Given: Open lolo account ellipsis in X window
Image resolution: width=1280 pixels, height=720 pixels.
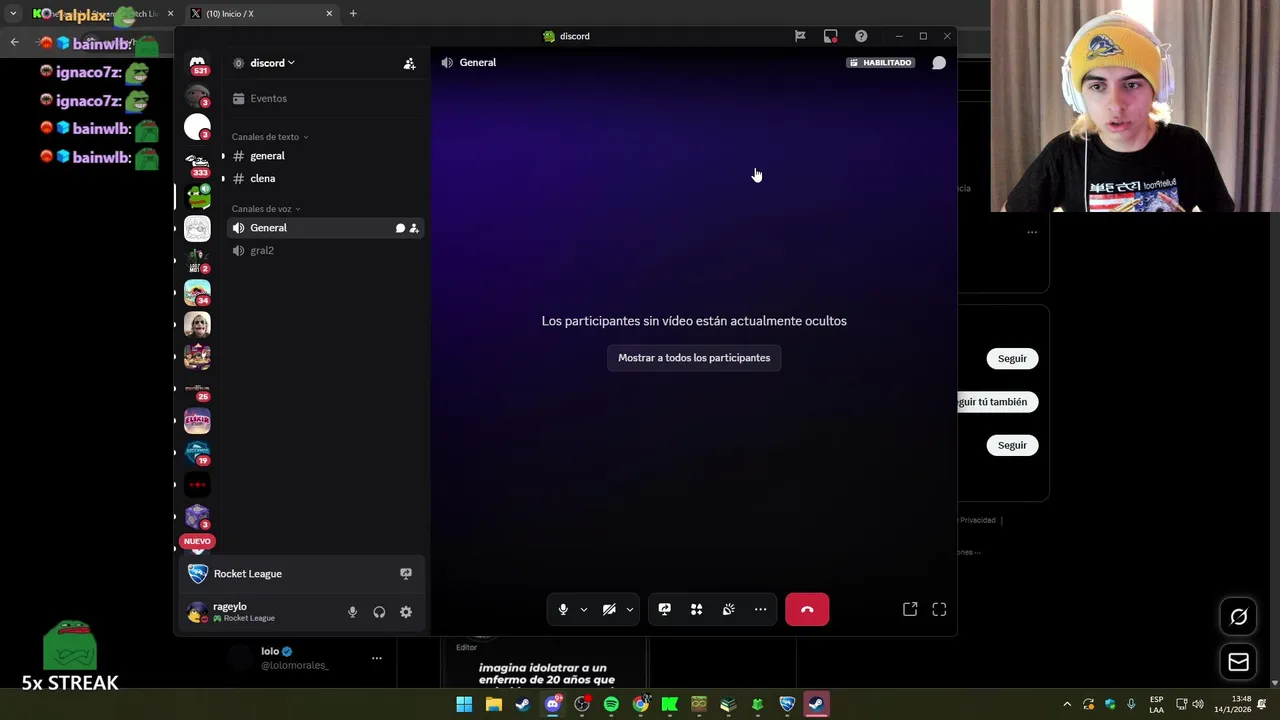Looking at the screenshot, I should click(376, 658).
